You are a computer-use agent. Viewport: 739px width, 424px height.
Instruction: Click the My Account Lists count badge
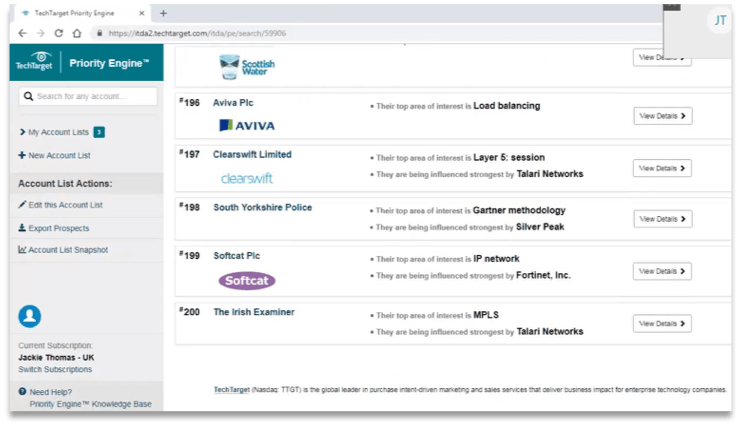[99, 132]
